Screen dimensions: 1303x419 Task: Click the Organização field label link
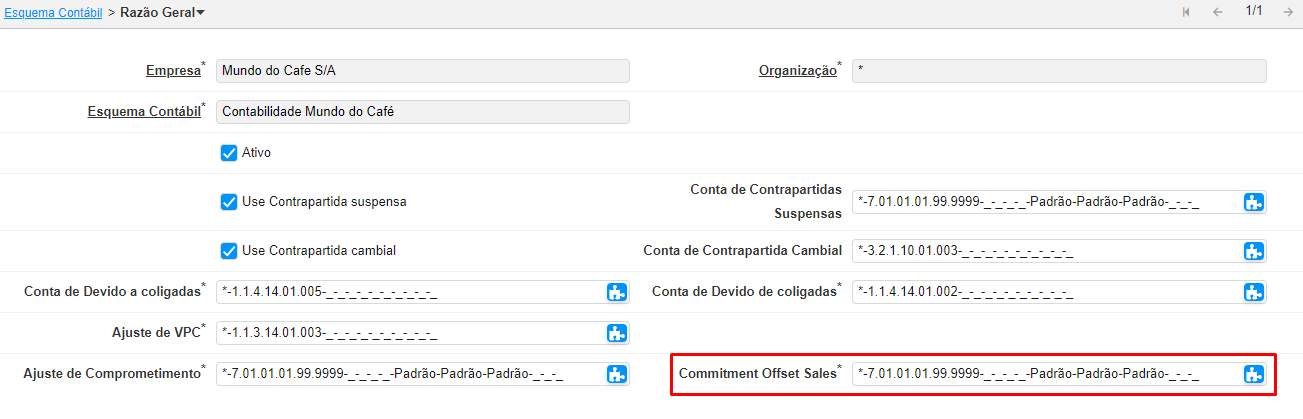tap(796, 71)
